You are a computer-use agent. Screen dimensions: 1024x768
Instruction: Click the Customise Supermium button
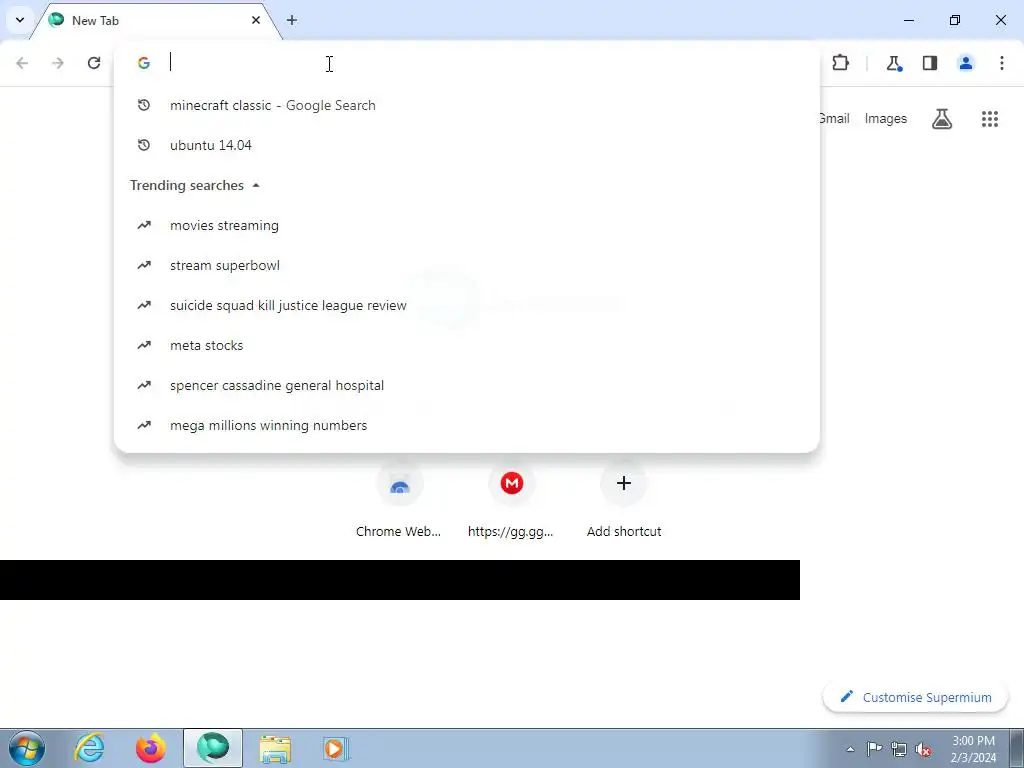coord(916,697)
